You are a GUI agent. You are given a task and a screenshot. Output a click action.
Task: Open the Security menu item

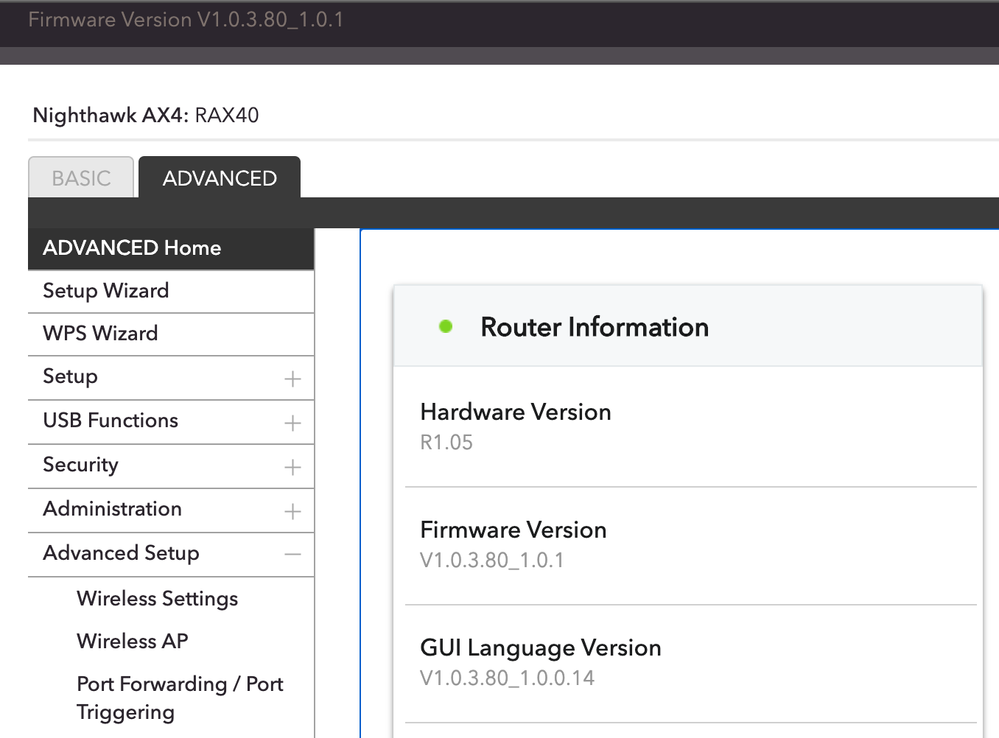pos(80,465)
